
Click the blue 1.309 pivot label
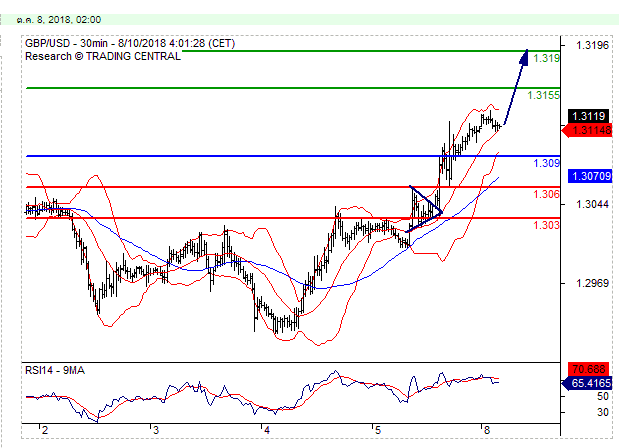pos(546,163)
